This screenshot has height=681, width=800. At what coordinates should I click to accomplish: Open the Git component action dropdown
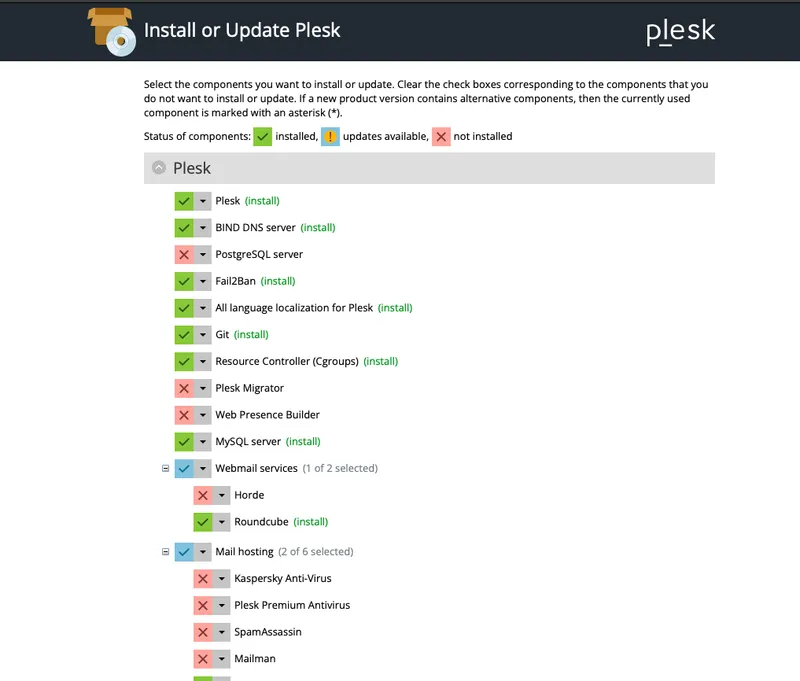[x=203, y=334]
